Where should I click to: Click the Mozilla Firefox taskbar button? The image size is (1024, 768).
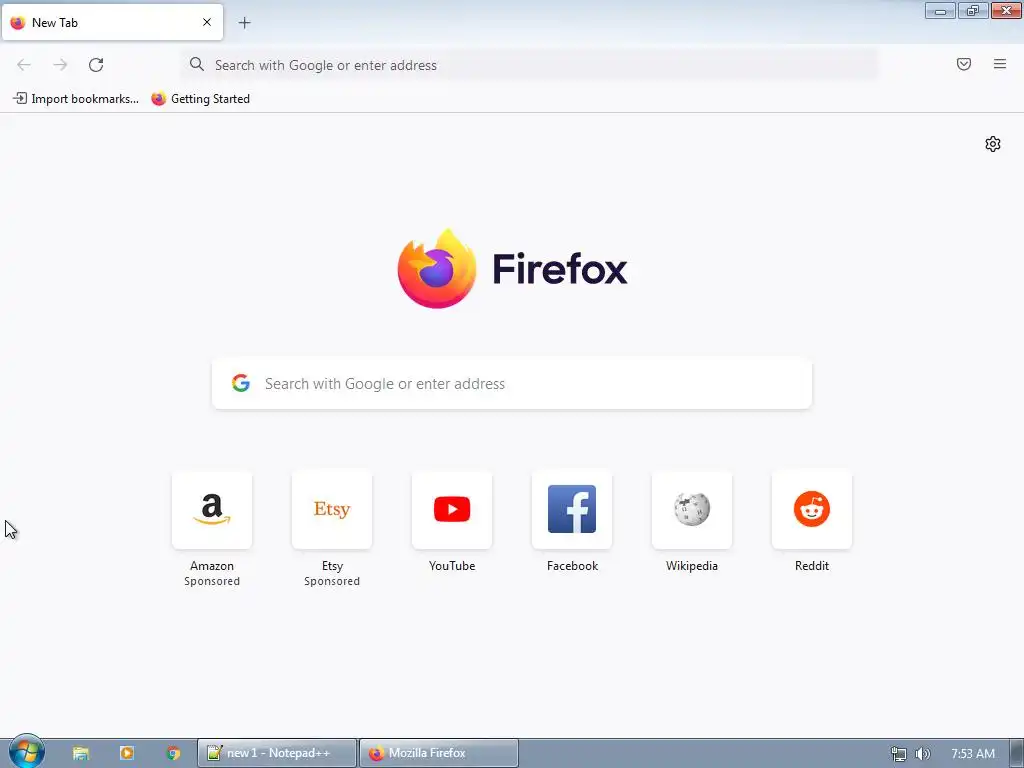tap(439, 753)
